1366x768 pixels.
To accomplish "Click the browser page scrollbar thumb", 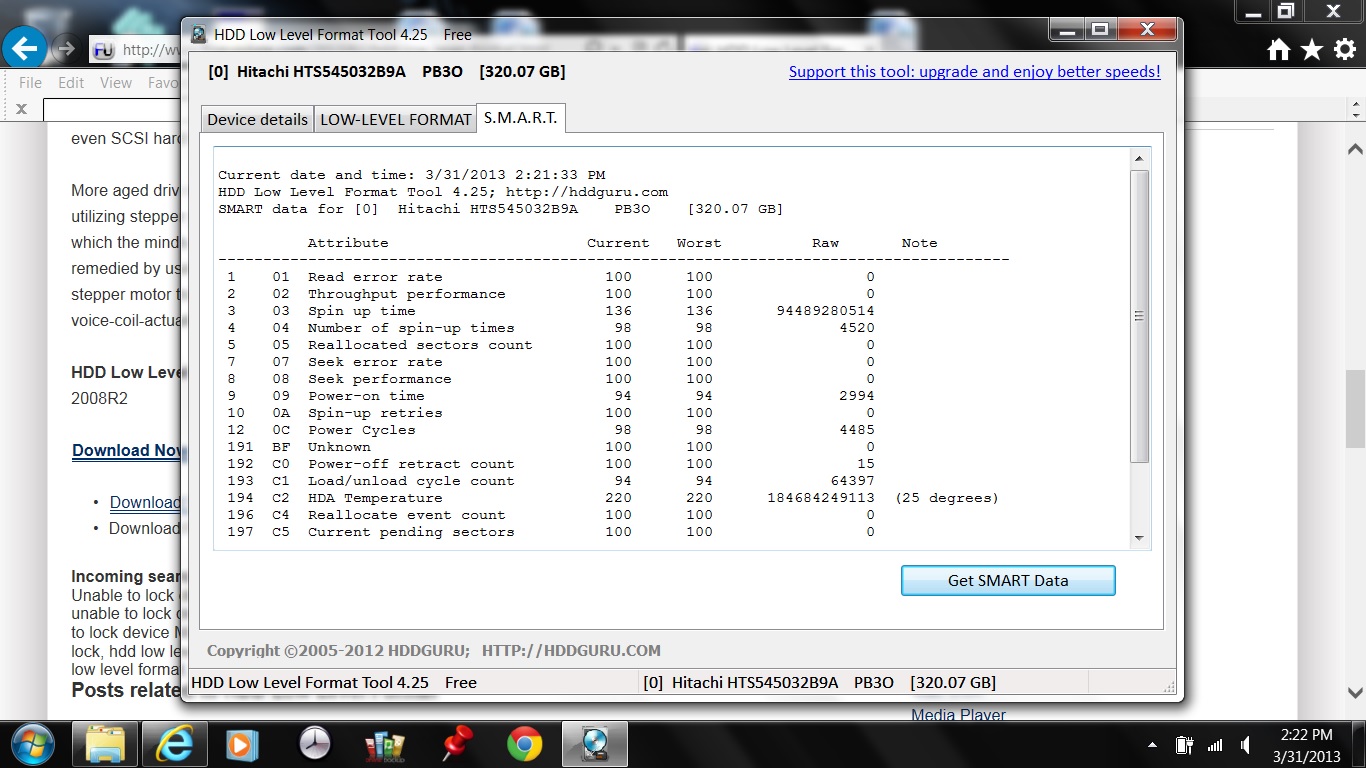I will (x=1356, y=409).
